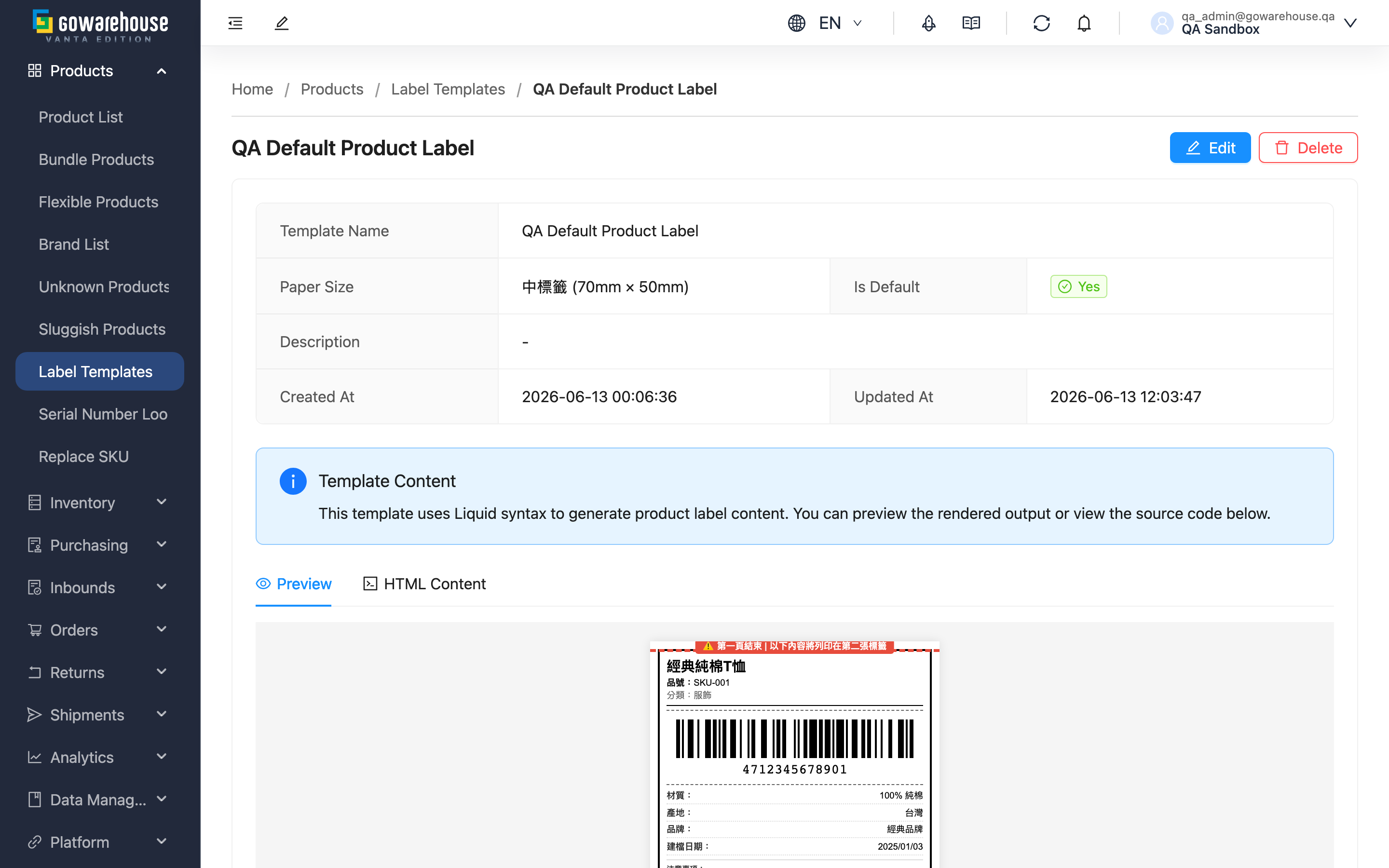Expand the Inventory menu chevron
The height and width of the screenshot is (868, 1389).
tap(162, 502)
